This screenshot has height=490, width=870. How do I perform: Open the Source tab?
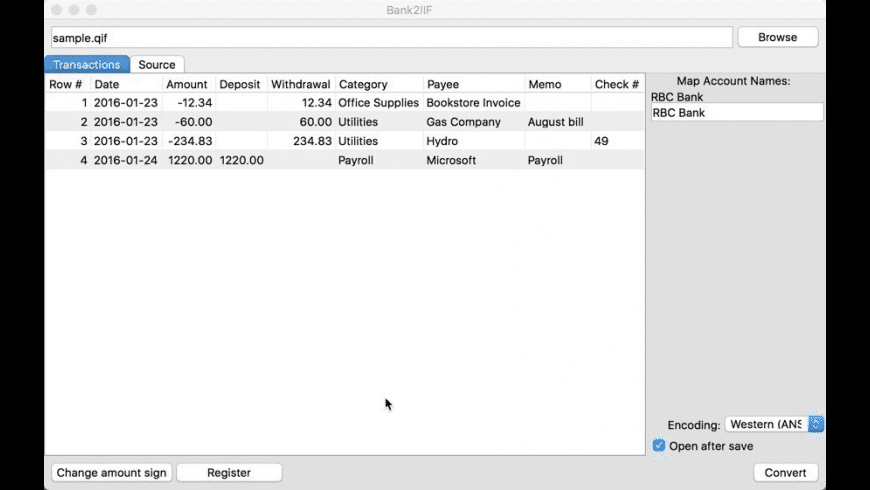tap(157, 64)
